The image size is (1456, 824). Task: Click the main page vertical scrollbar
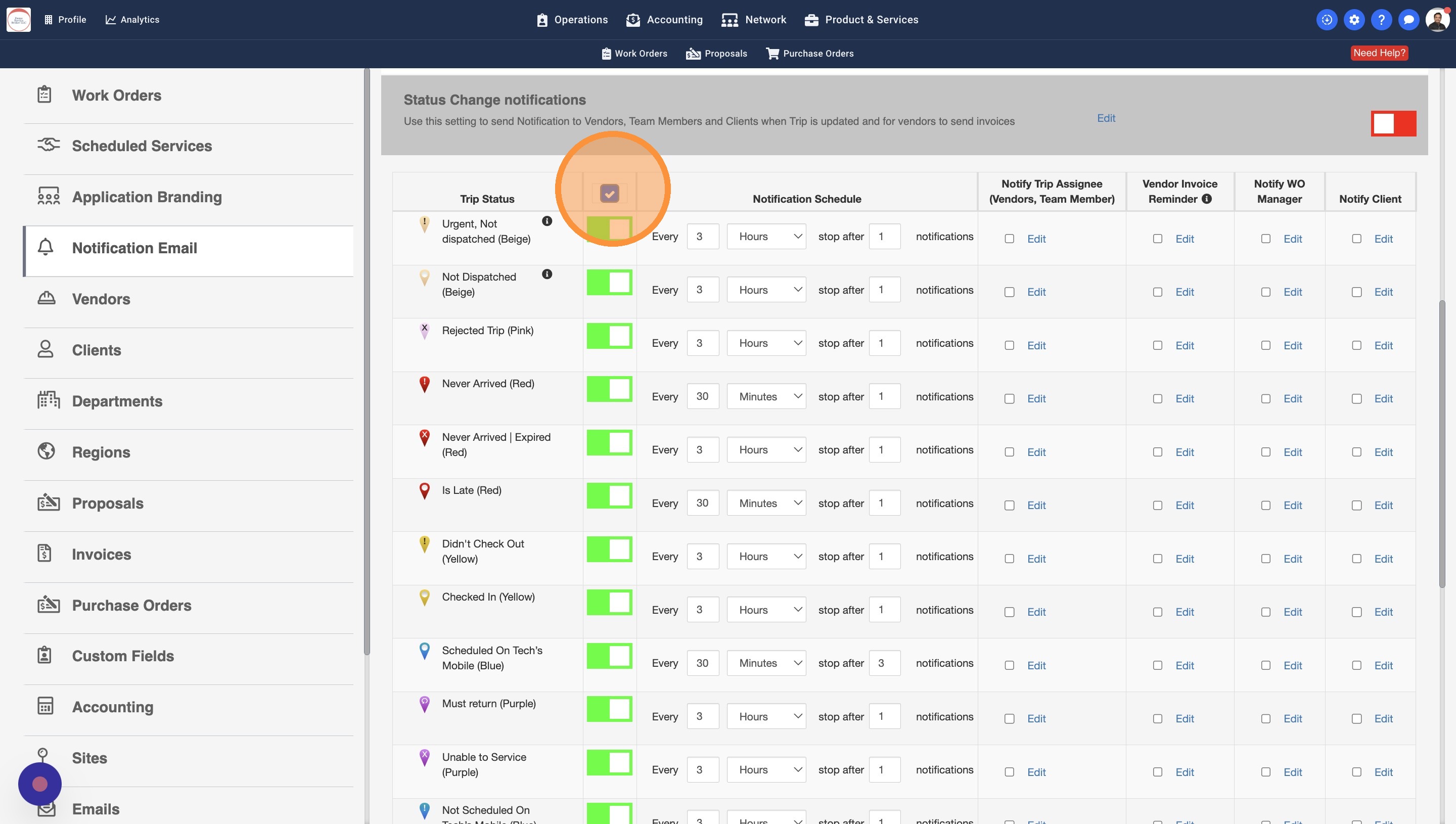(x=1441, y=444)
